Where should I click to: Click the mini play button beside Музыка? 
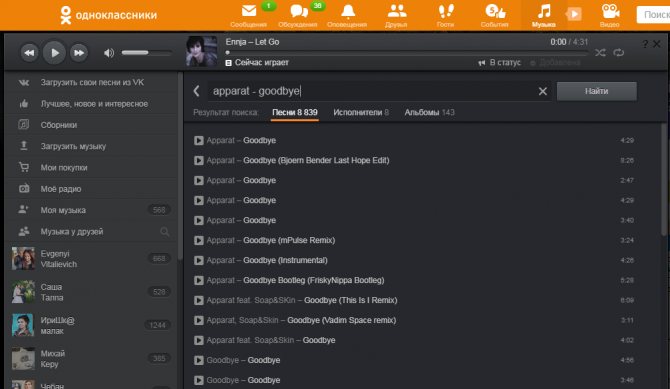pyautogui.click(x=574, y=15)
